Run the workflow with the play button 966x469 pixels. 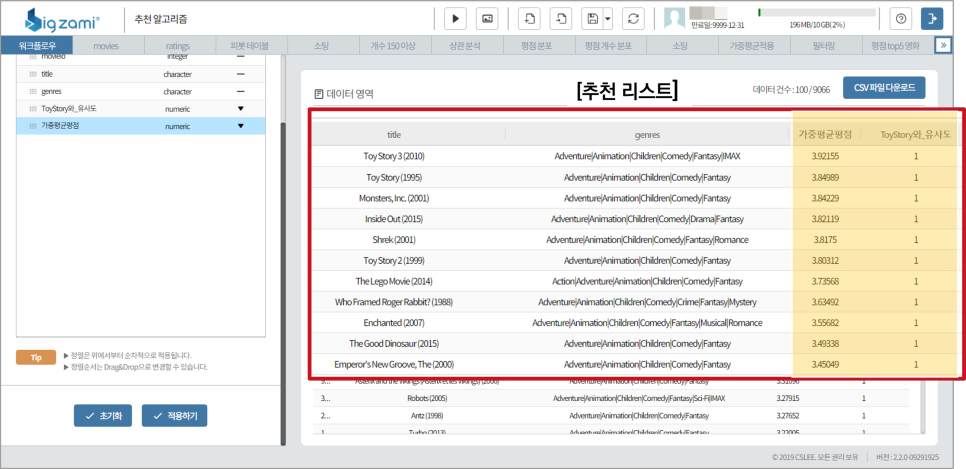point(455,19)
